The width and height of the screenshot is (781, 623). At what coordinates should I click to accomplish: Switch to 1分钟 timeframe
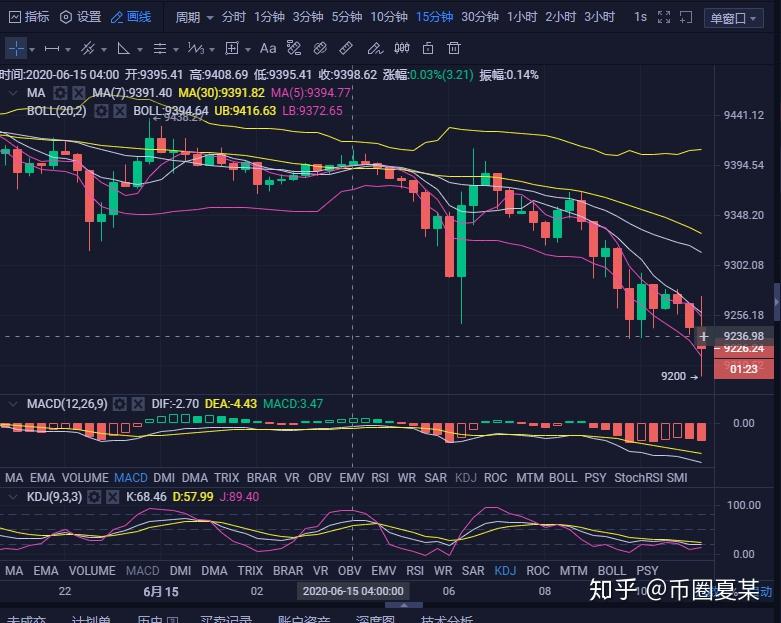[269, 17]
